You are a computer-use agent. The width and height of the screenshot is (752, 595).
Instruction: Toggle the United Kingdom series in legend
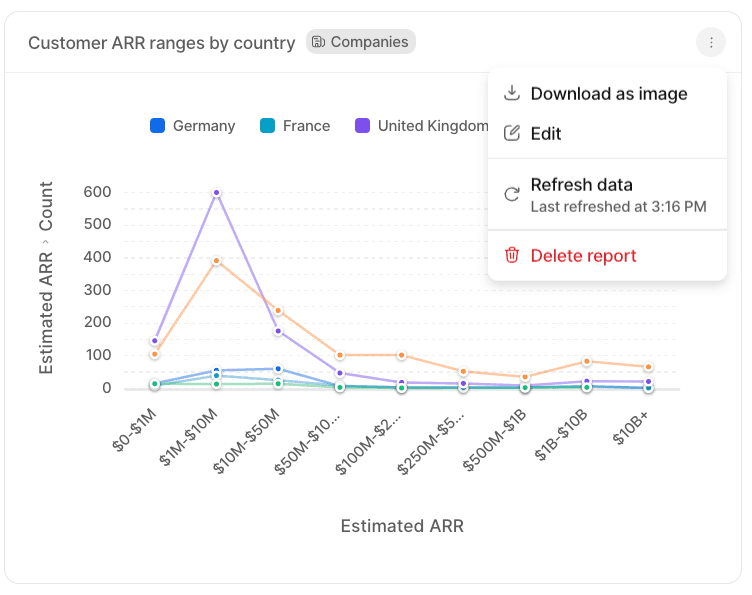click(432, 126)
